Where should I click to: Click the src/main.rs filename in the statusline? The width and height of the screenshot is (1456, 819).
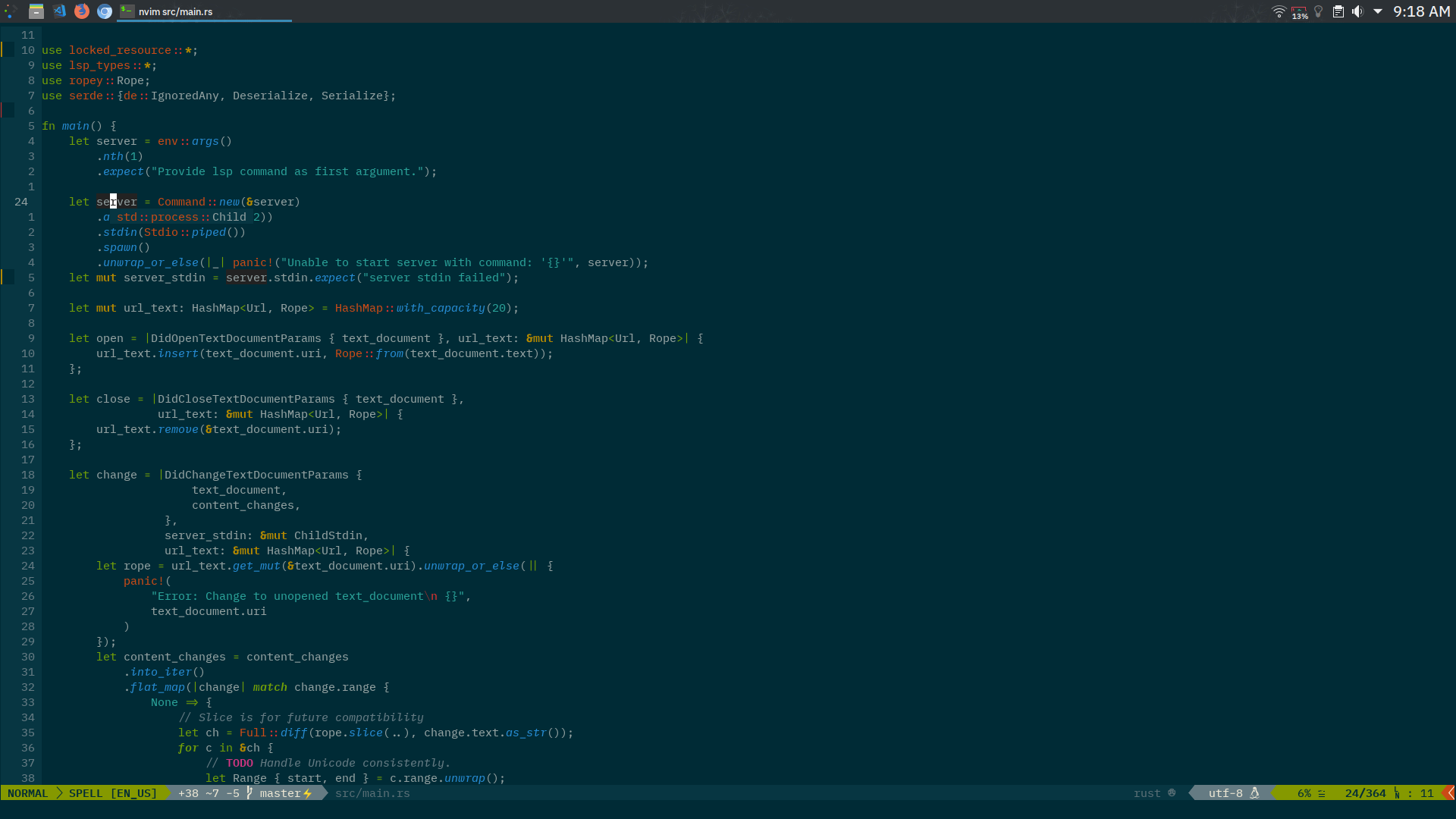click(x=372, y=793)
